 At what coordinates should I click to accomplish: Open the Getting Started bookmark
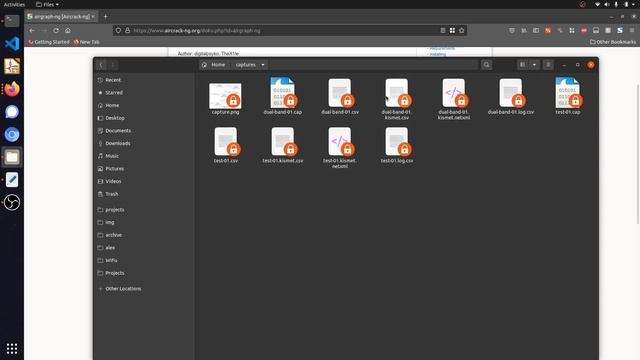(x=49, y=42)
